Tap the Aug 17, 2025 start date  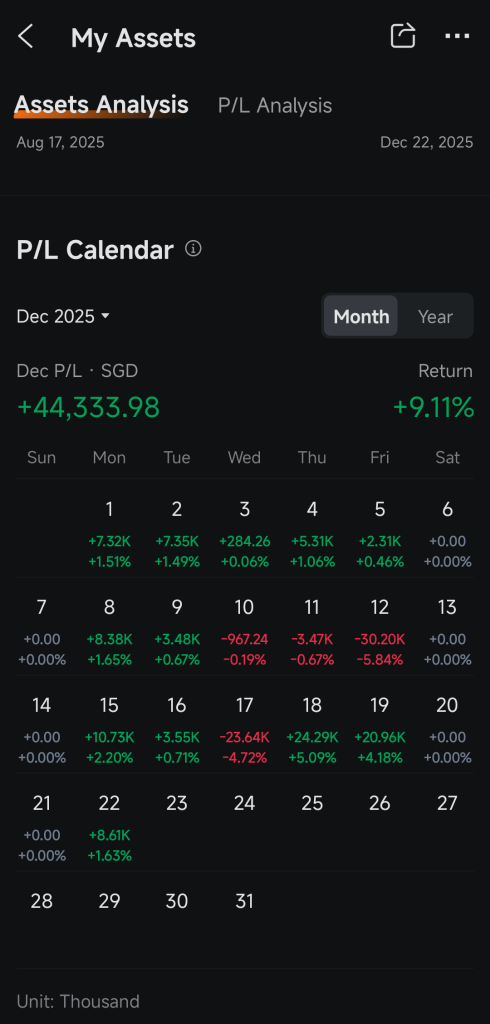[60, 142]
